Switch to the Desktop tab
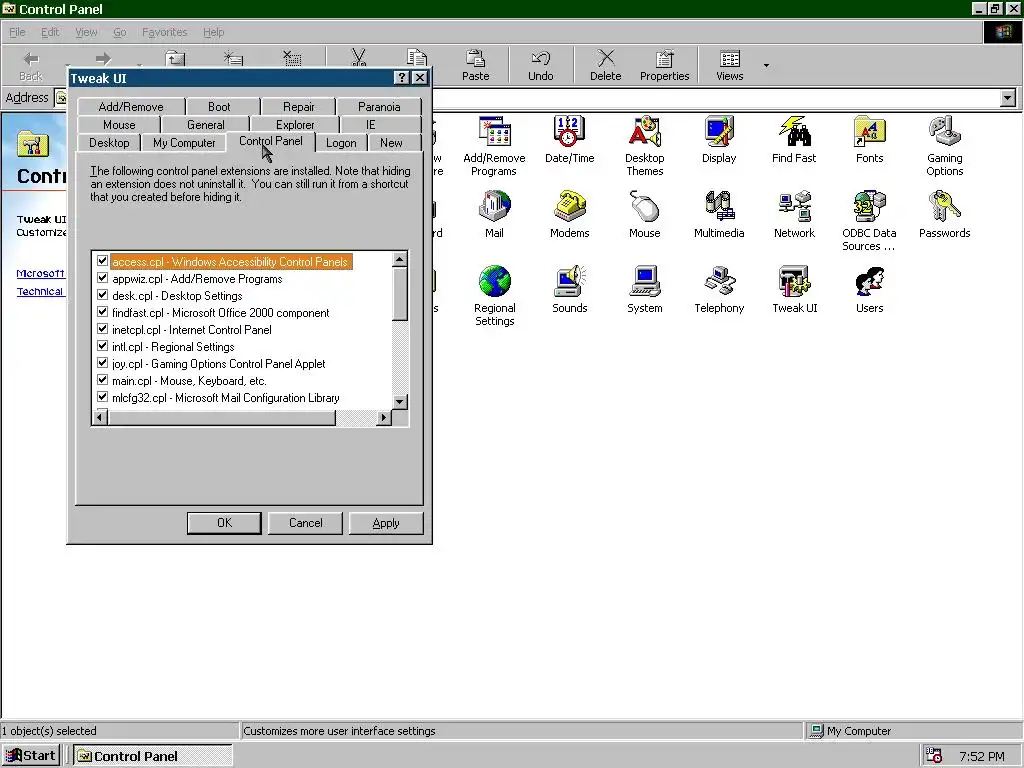The height and width of the screenshot is (768, 1024). 109,143
